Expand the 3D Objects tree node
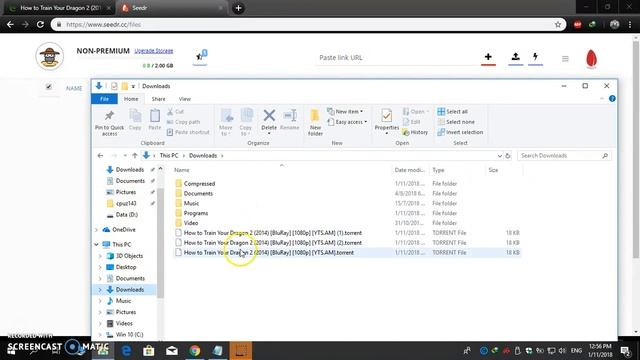The height and width of the screenshot is (360, 640). pyautogui.click(x=100, y=256)
